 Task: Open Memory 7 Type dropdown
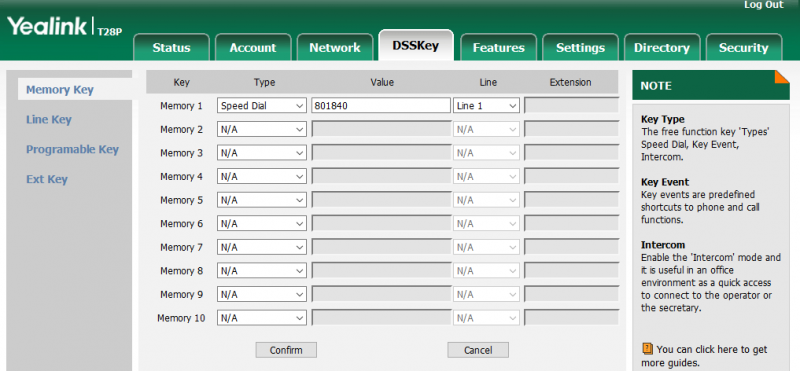pyautogui.click(x=262, y=248)
